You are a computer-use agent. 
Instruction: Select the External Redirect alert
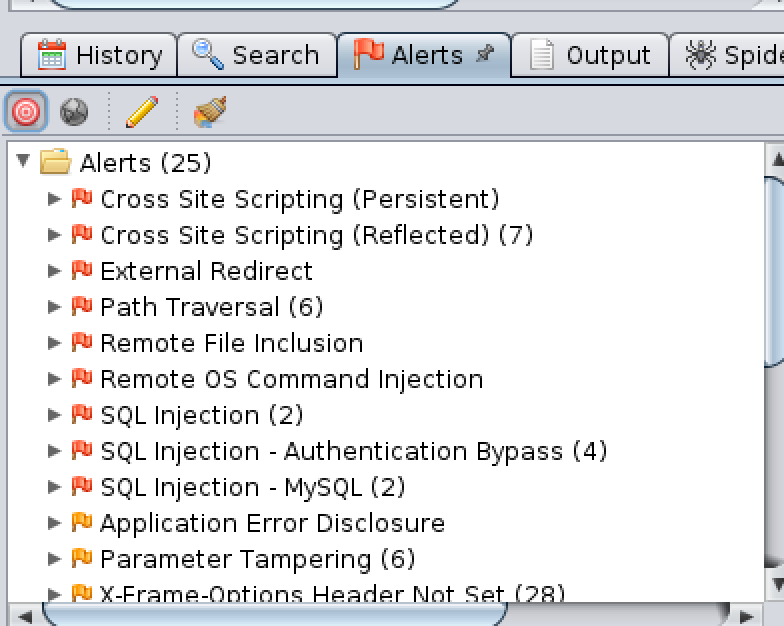coord(206,271)
